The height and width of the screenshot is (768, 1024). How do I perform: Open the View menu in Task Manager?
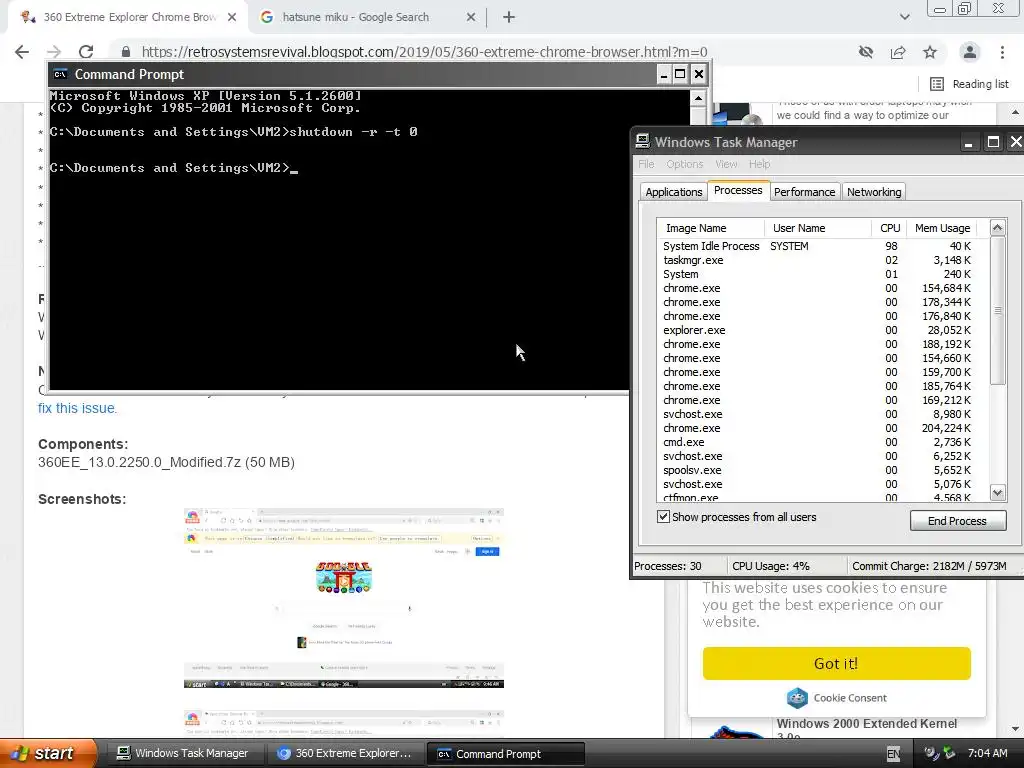[726, 164]
